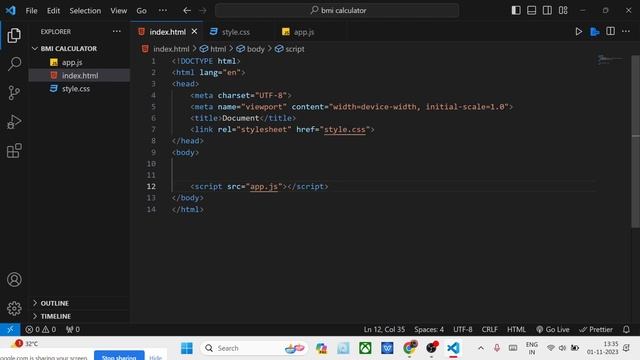Image resolution: width=640 pixels, height=360 pixels.
Task: Change indentation via Spaces: 4
Action: (429, 329)
